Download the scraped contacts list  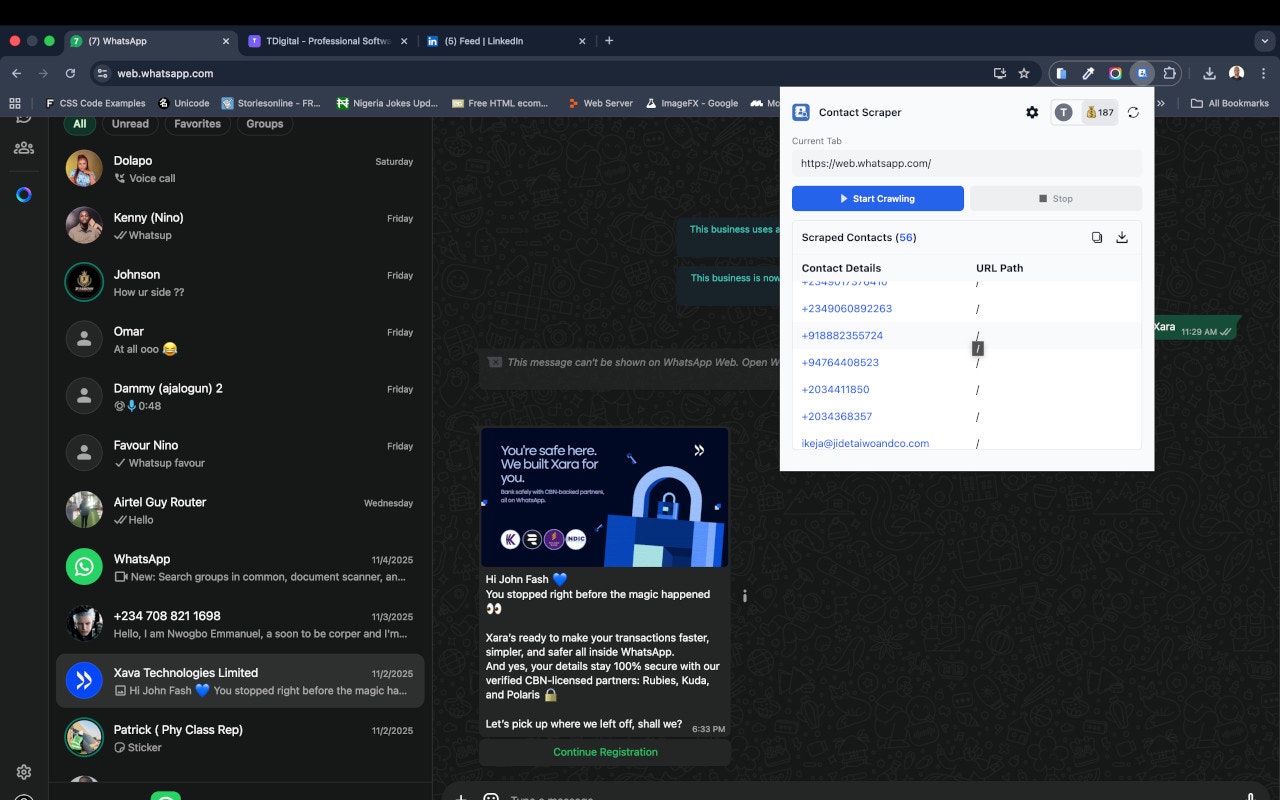pos(1122,237)
